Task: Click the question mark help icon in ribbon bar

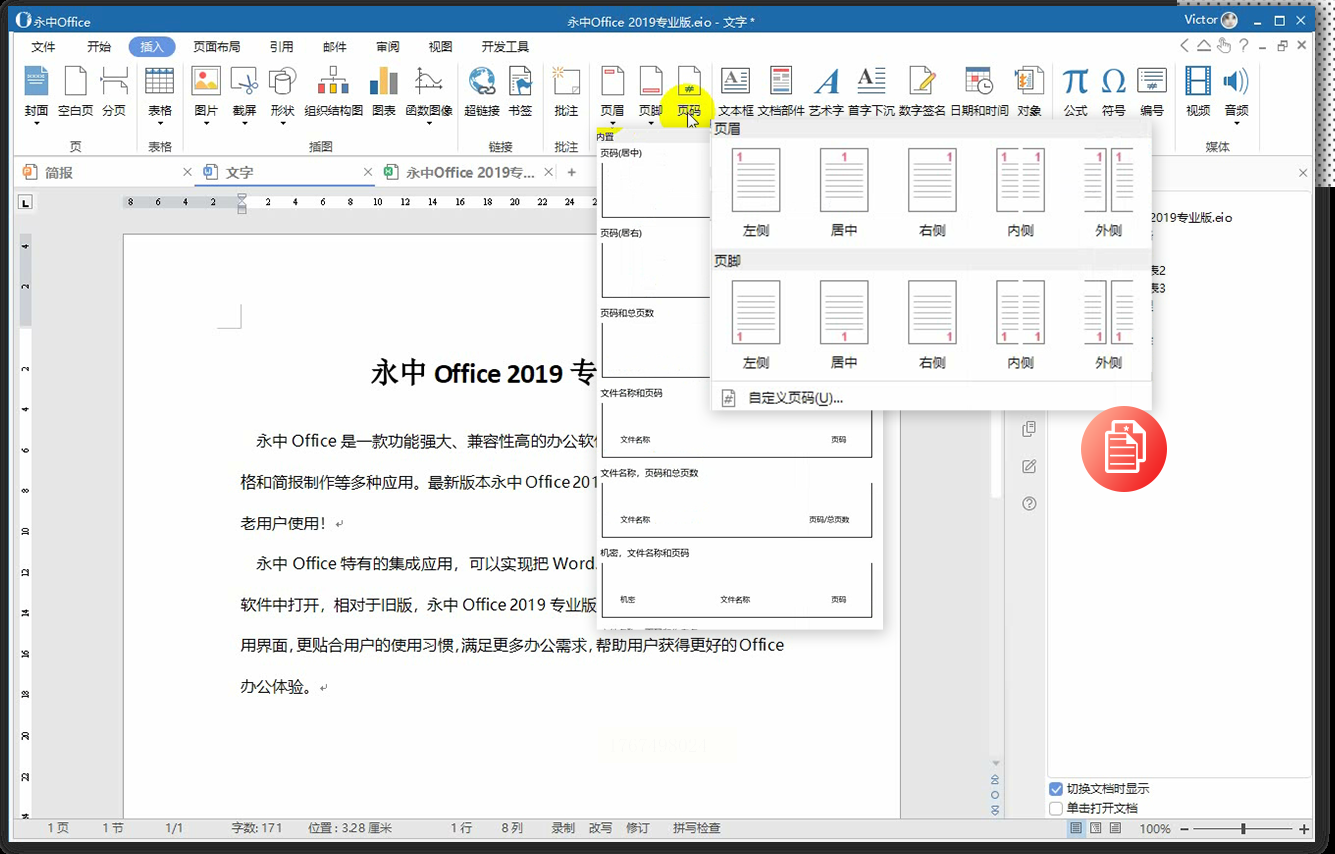Action: pyautogui.click(x=1244, y=45)
